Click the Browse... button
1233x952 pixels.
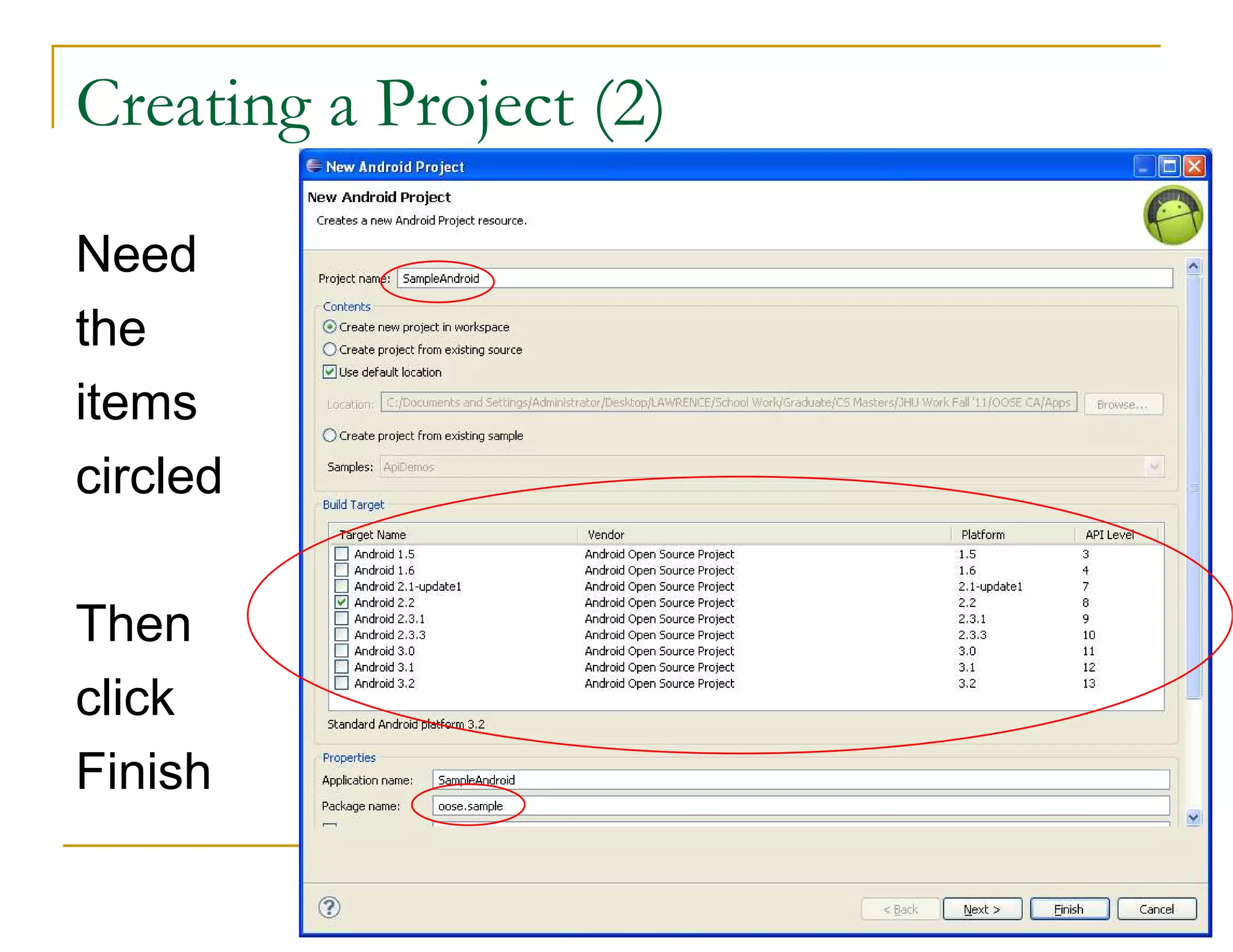pyautogui.click(x=1123, y=404)
